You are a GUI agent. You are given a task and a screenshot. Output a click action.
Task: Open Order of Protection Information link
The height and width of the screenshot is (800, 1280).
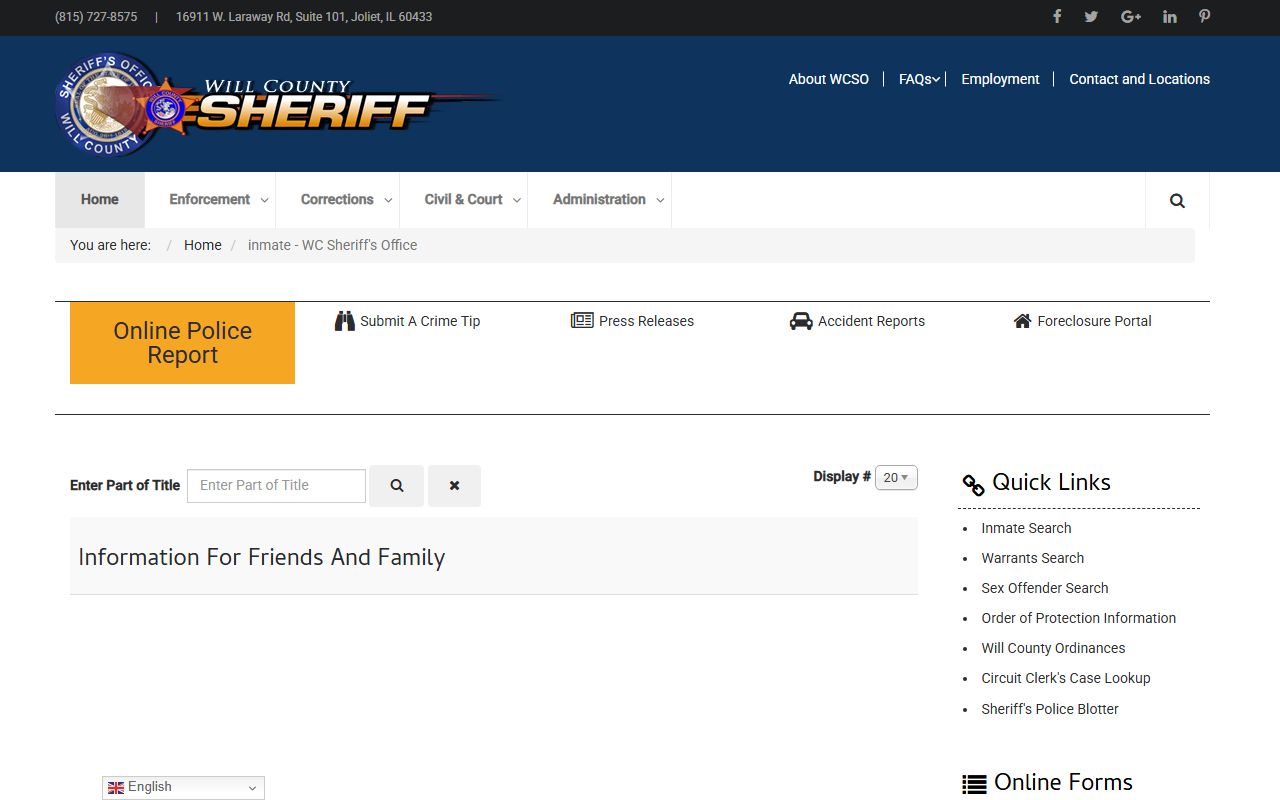[1078, 618]
